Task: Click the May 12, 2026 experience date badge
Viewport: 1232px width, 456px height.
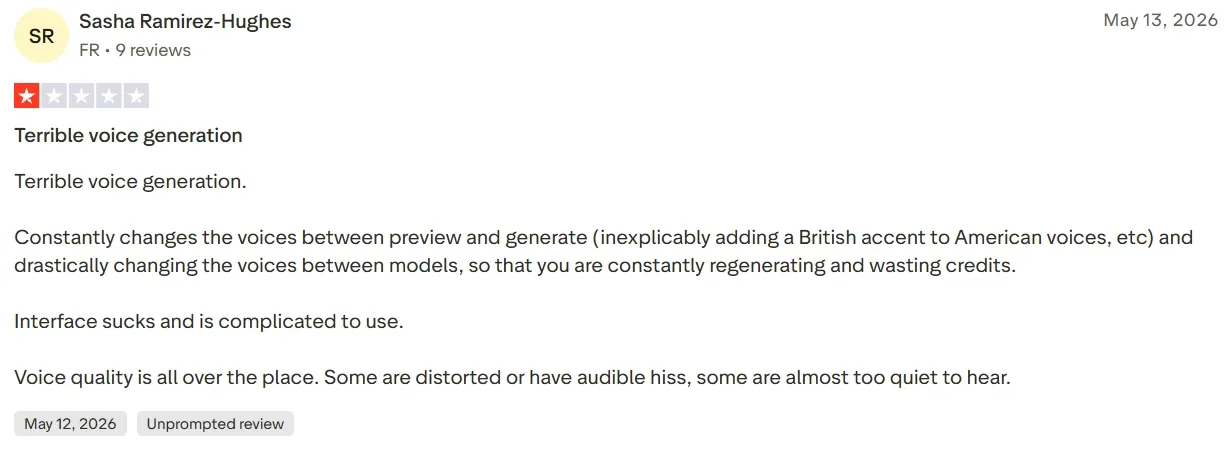Action: pyautogui.click(x=70, y=424)
